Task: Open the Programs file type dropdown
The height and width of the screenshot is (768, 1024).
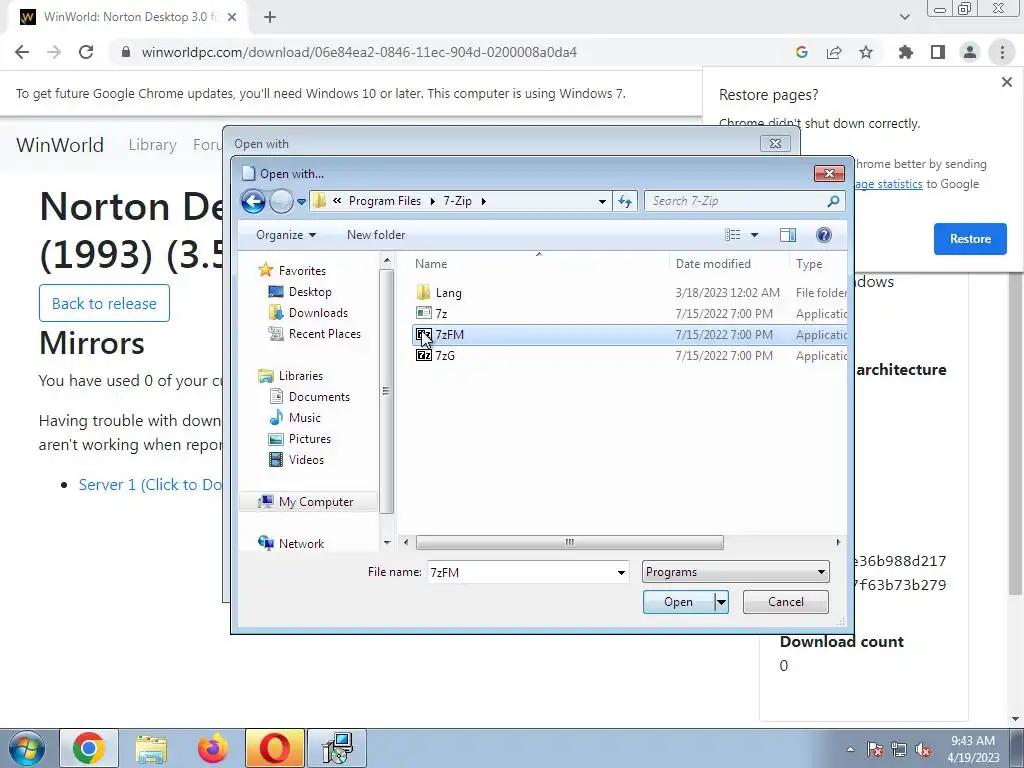Action: 735,572
